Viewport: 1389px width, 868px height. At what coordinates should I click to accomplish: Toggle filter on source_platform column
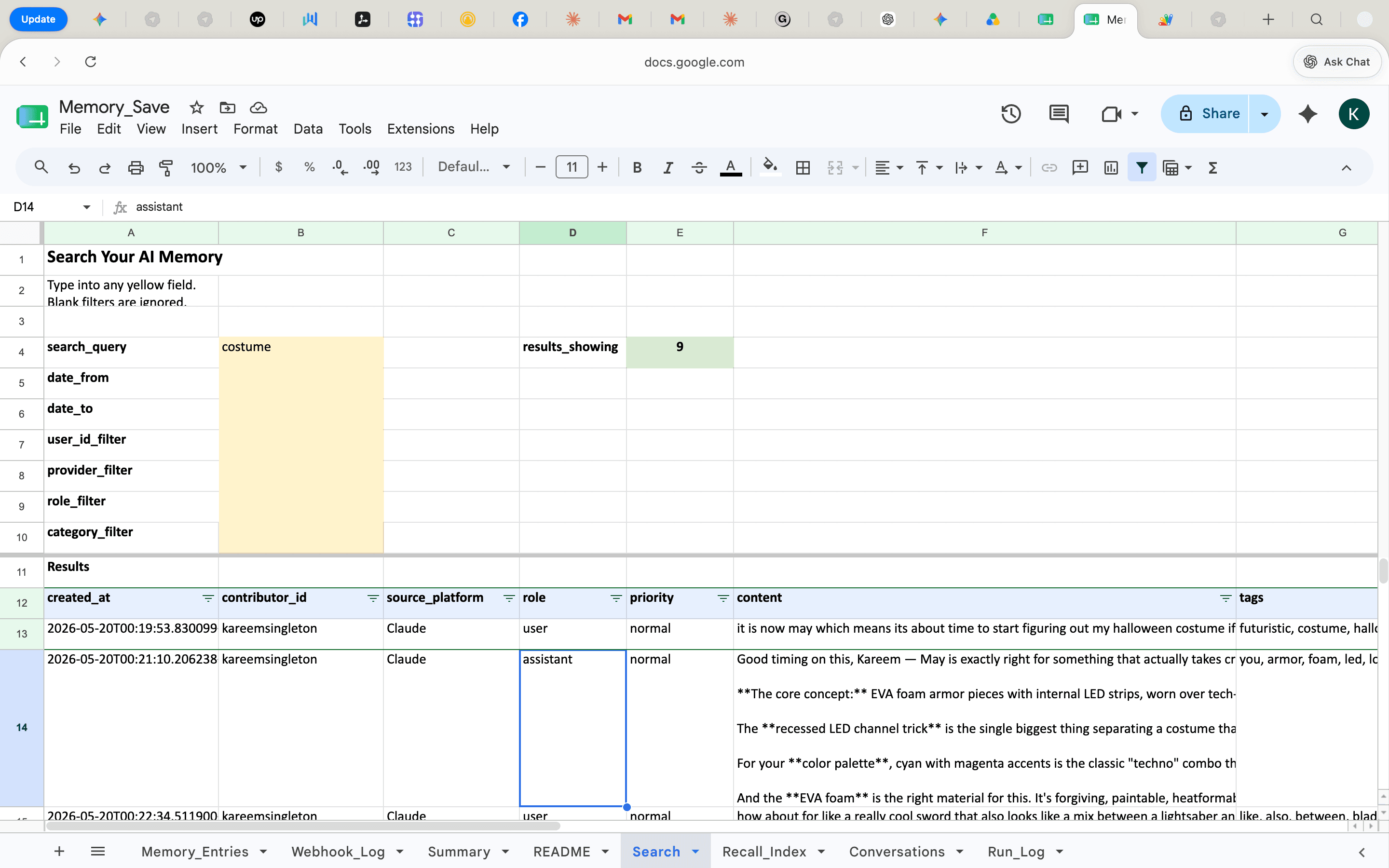click(509, 598)
